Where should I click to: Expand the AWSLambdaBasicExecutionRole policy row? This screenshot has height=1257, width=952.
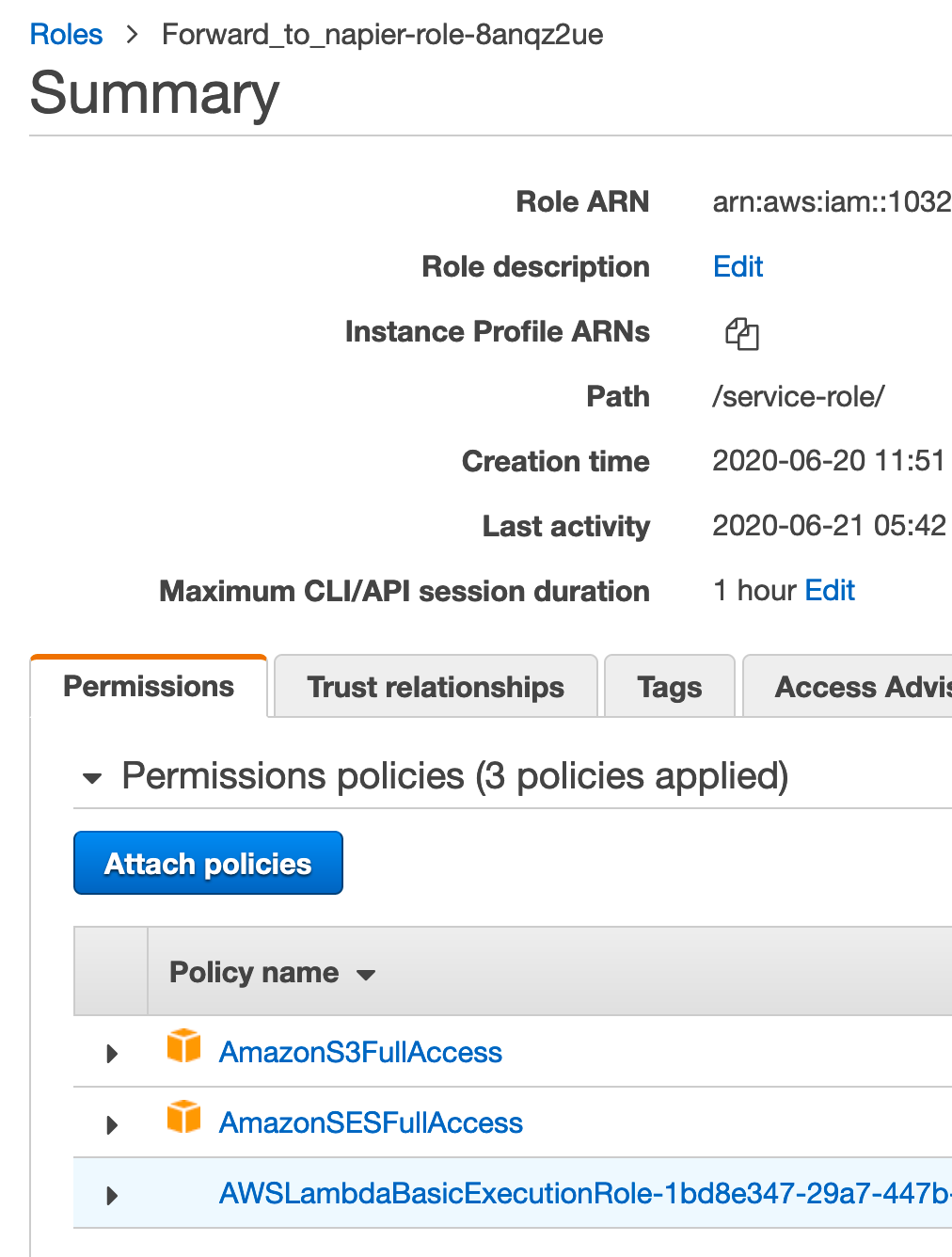pos(112,1196)
